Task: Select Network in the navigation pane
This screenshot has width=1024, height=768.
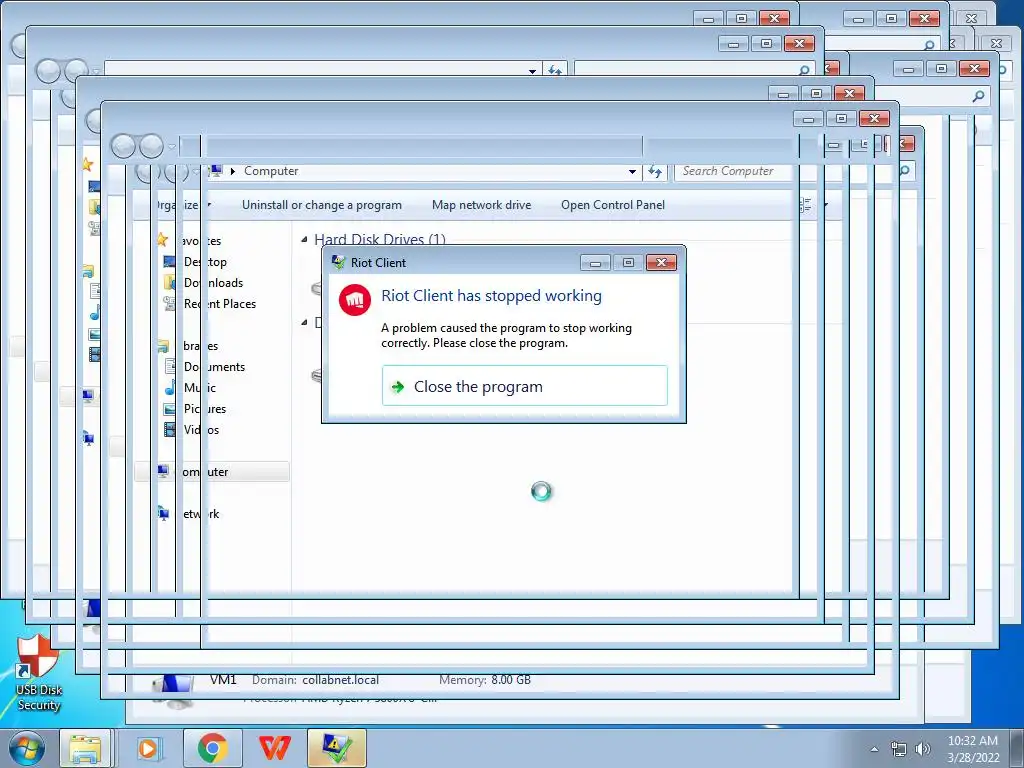Action: (x=201, y=514)
